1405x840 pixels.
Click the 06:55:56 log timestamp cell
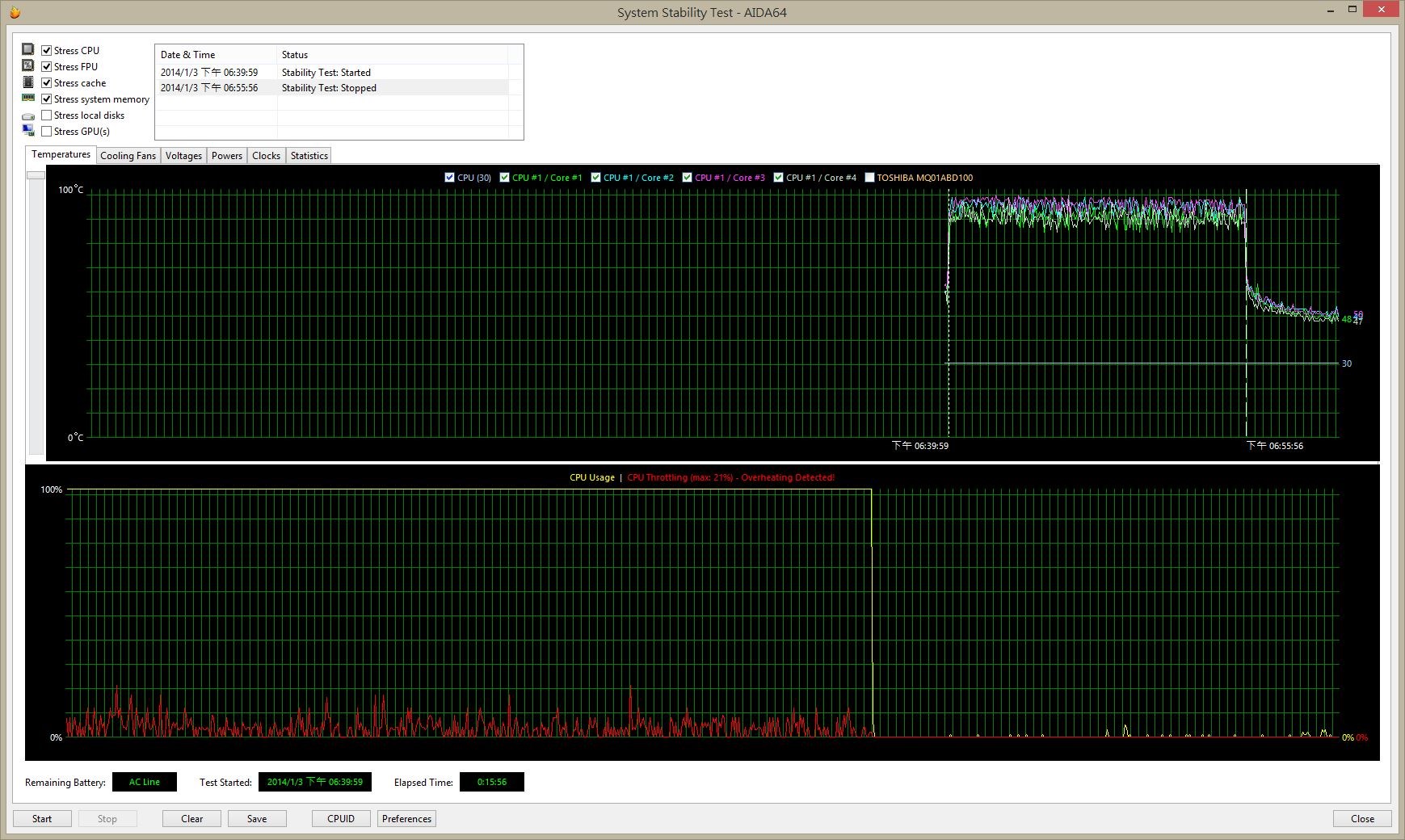tap(209, 87)
